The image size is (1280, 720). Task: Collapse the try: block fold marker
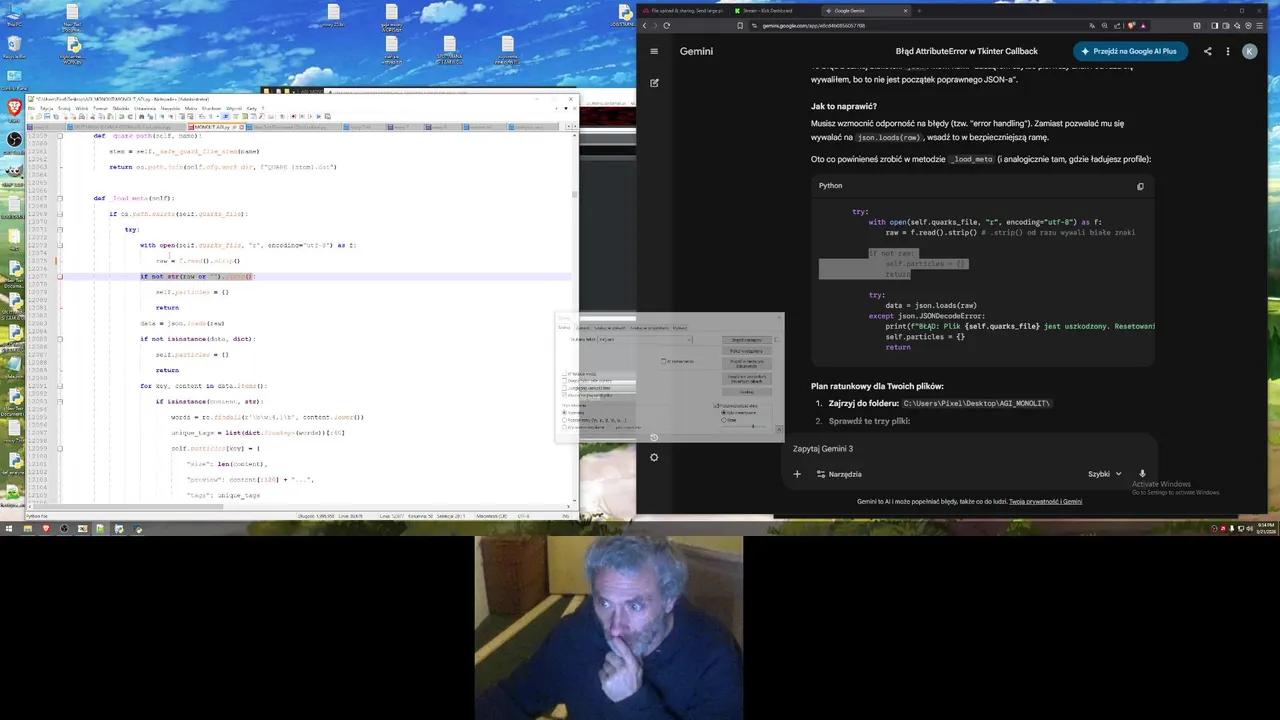59,230
